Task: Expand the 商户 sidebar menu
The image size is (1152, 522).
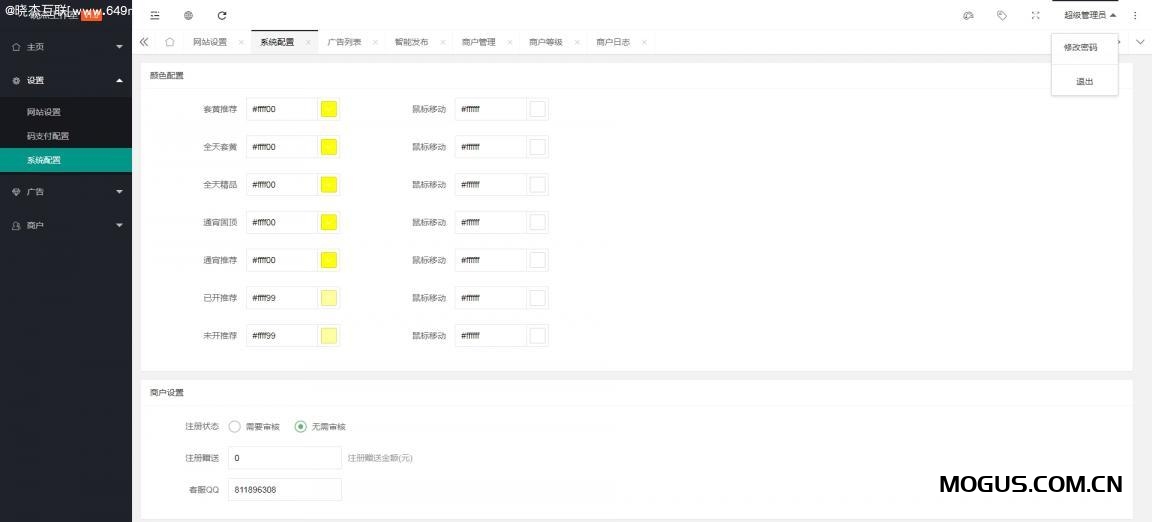Action: point(66,225)
